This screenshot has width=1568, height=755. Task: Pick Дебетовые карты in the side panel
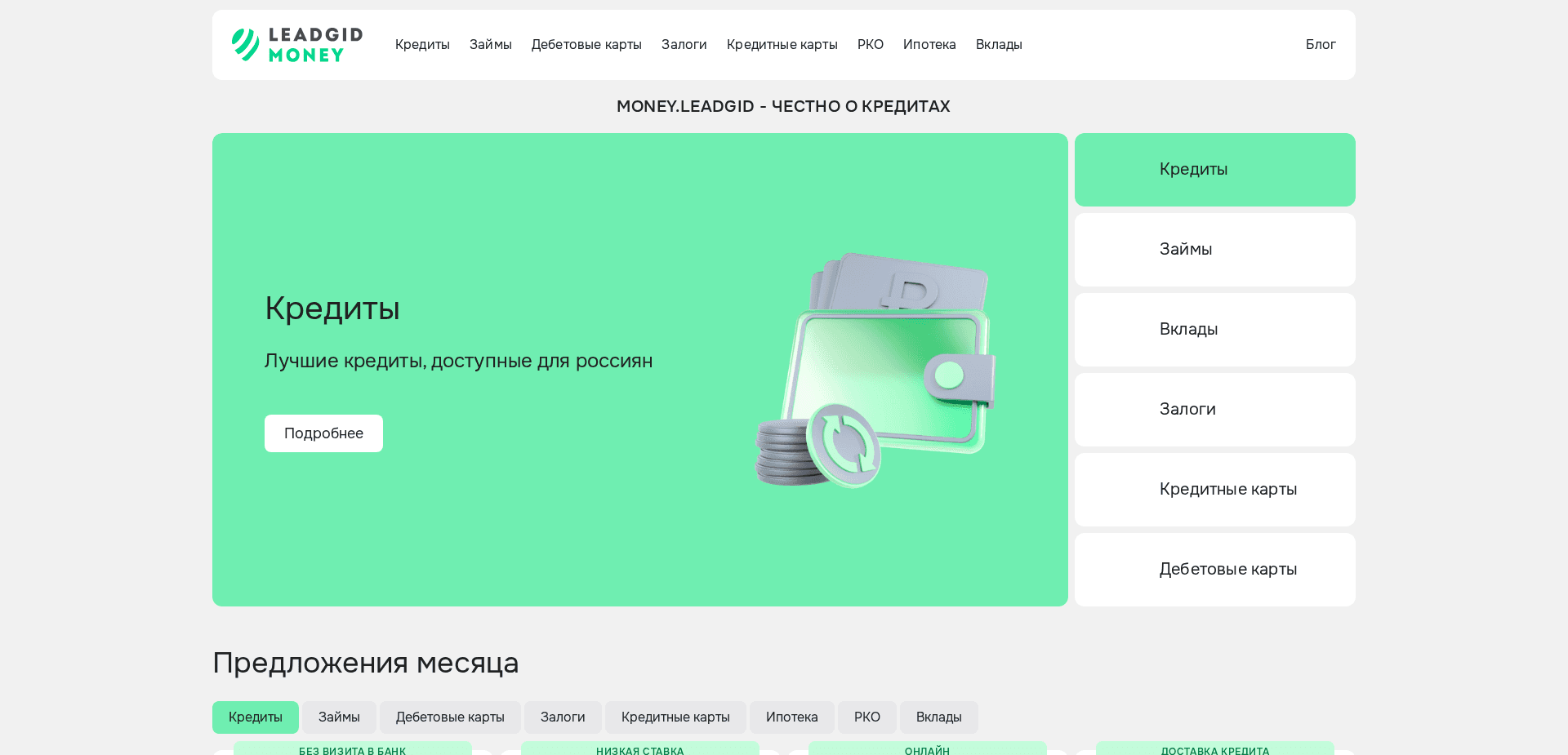click(1214, 570)
